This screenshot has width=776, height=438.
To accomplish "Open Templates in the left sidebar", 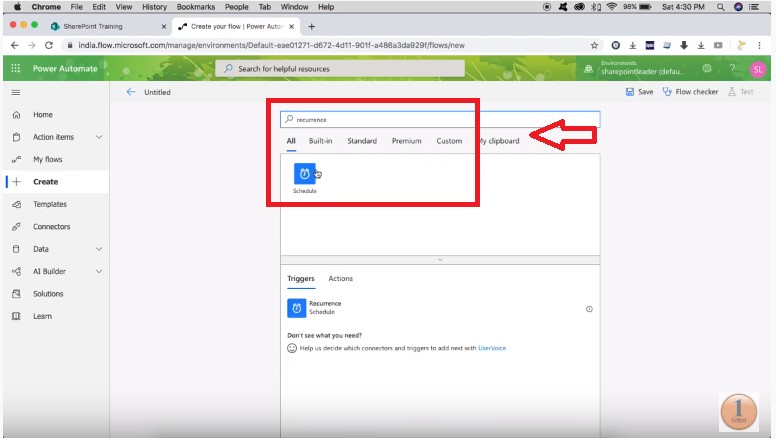I will tap(50, 204).
